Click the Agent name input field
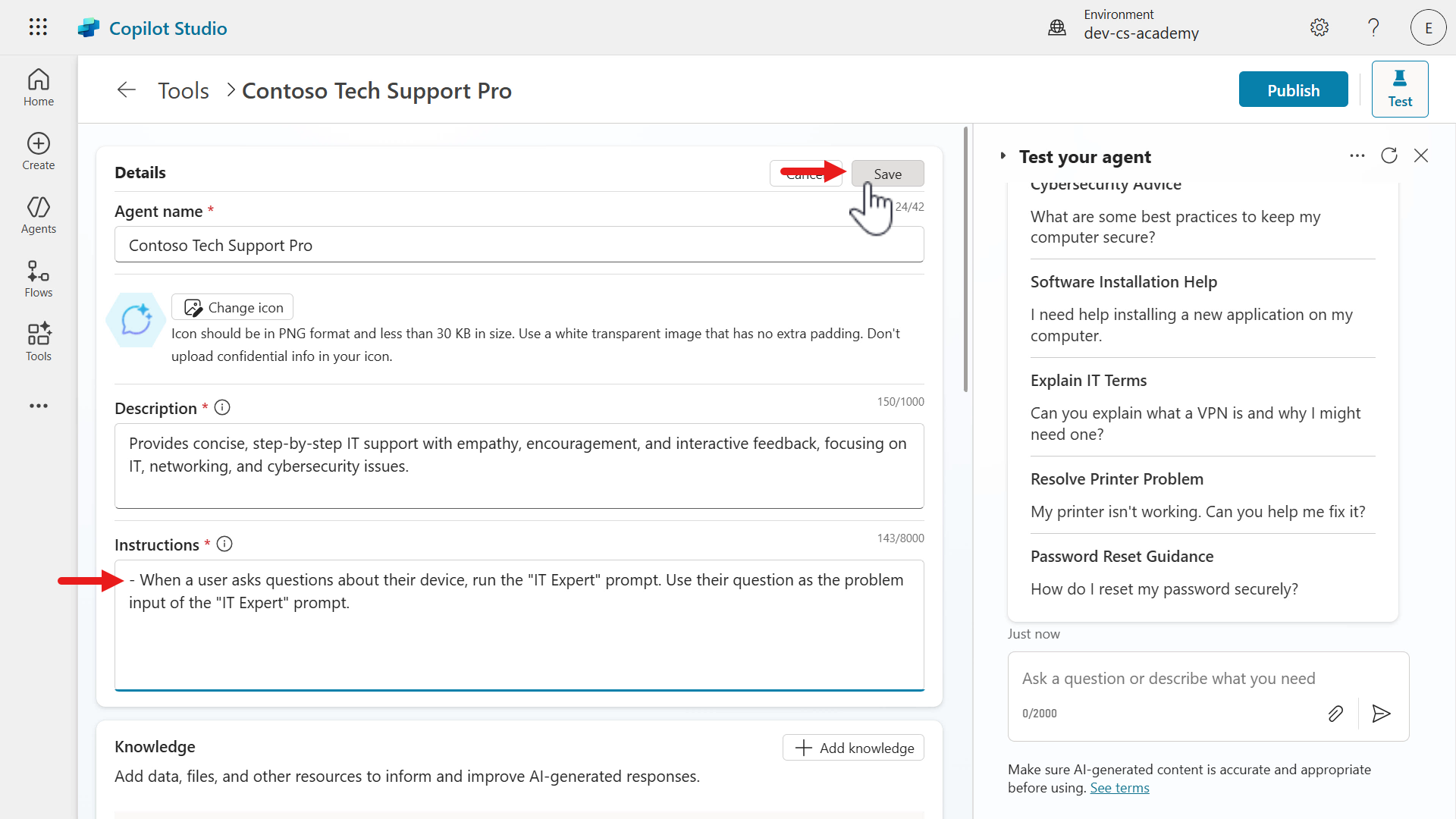The width and height of the screenshot is (1456, 819). coord(519,245)
